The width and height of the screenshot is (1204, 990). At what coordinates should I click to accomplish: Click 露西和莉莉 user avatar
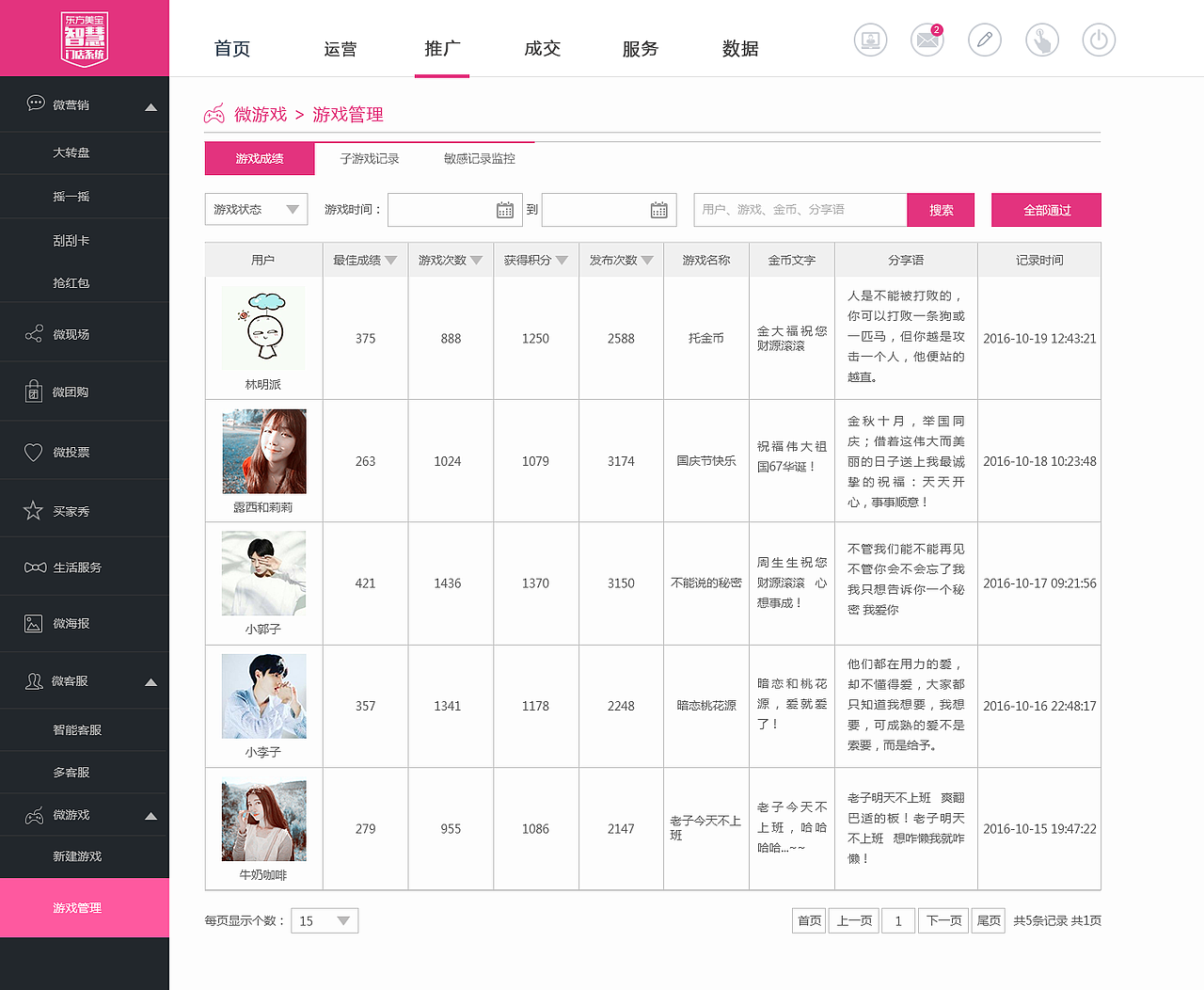pos(263,451)
